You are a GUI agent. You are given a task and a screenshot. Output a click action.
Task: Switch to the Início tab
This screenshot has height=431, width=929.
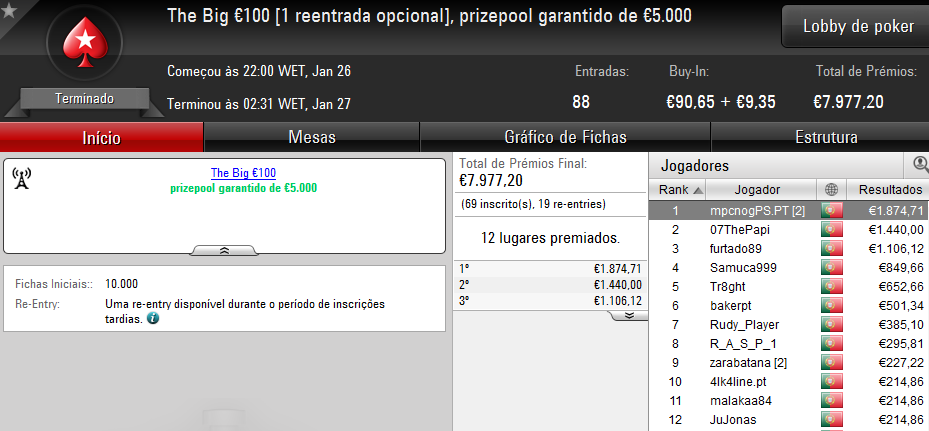click(101, 138)
